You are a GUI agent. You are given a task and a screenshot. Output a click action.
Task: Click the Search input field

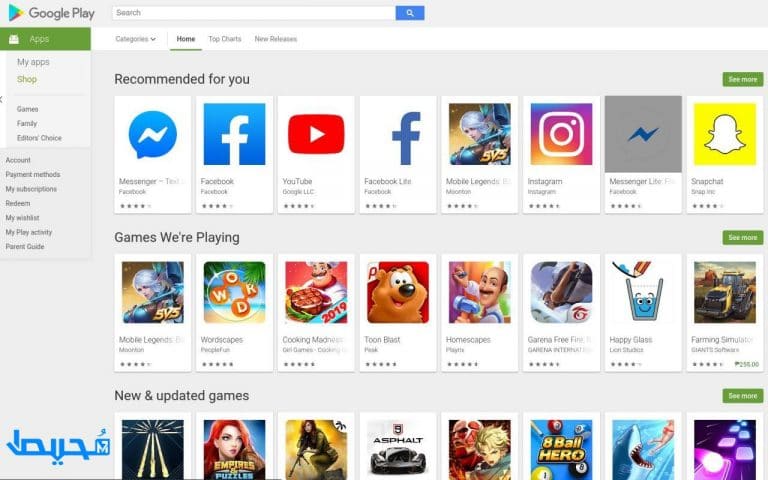click(x=254, y=13)
